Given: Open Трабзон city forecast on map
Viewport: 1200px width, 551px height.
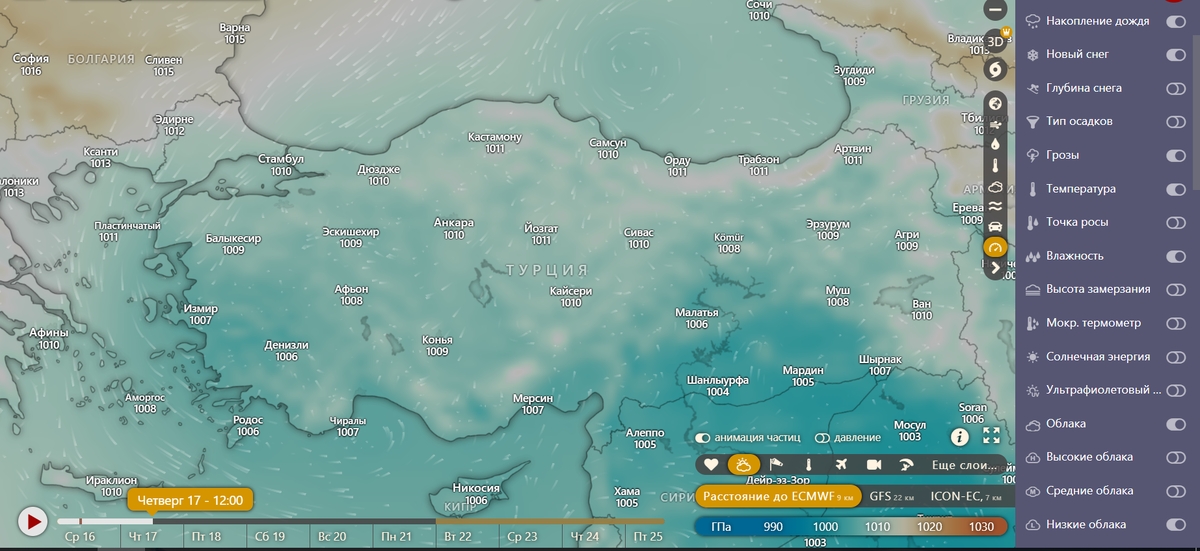Looking at the screenshot, I should 758,165.
